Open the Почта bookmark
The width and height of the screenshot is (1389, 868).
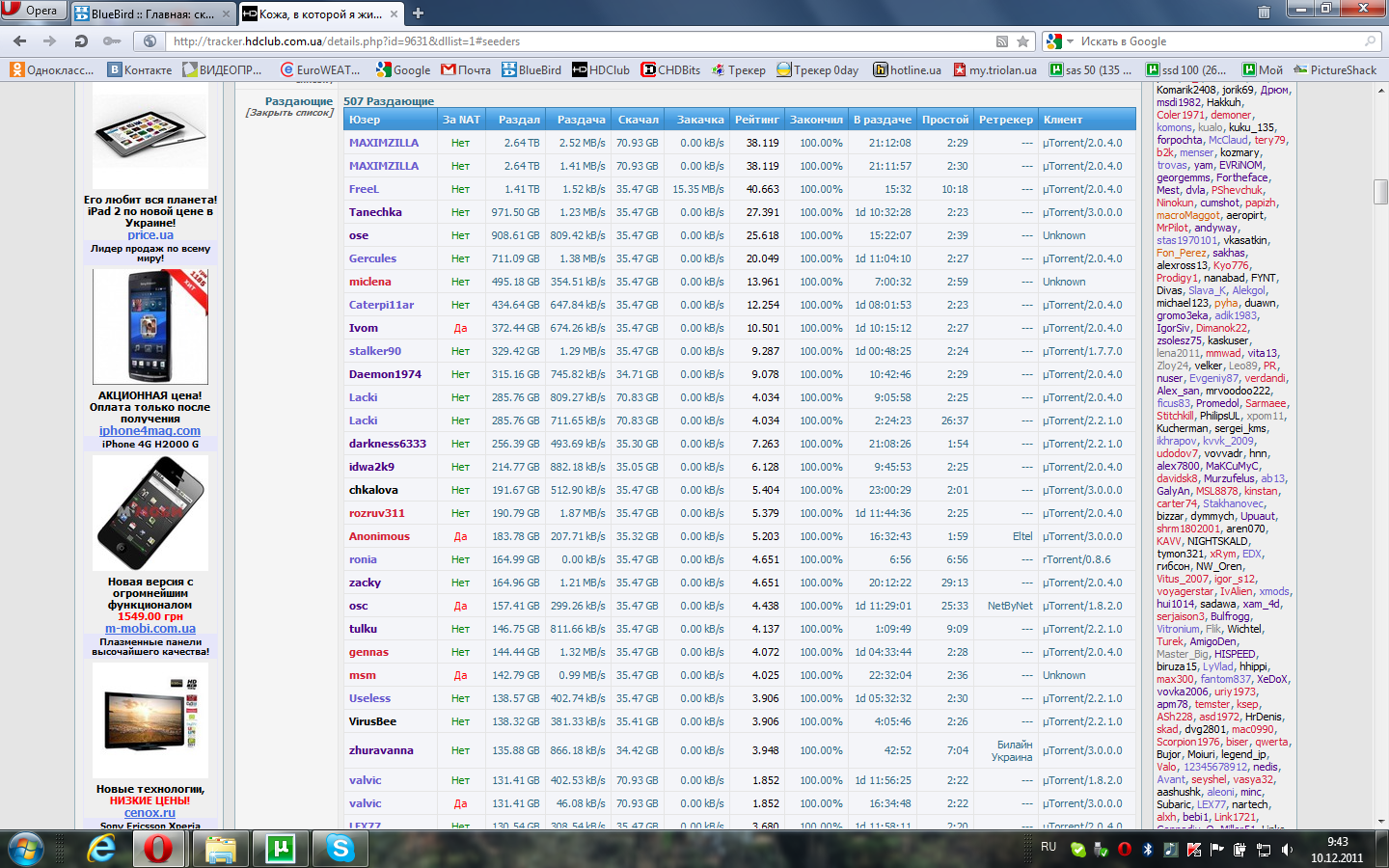(466, 69)
